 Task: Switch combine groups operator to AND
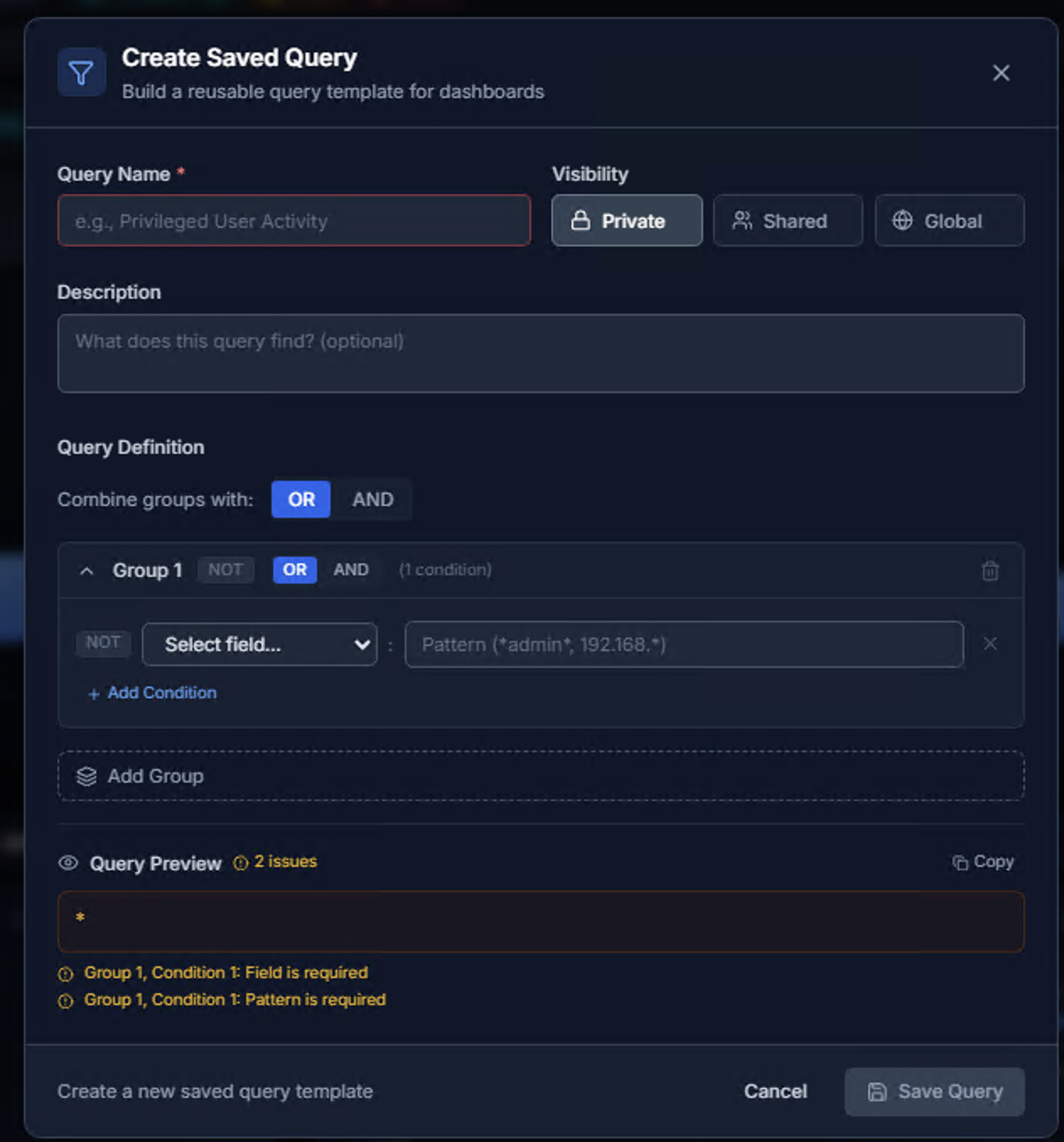coord(372,499)
